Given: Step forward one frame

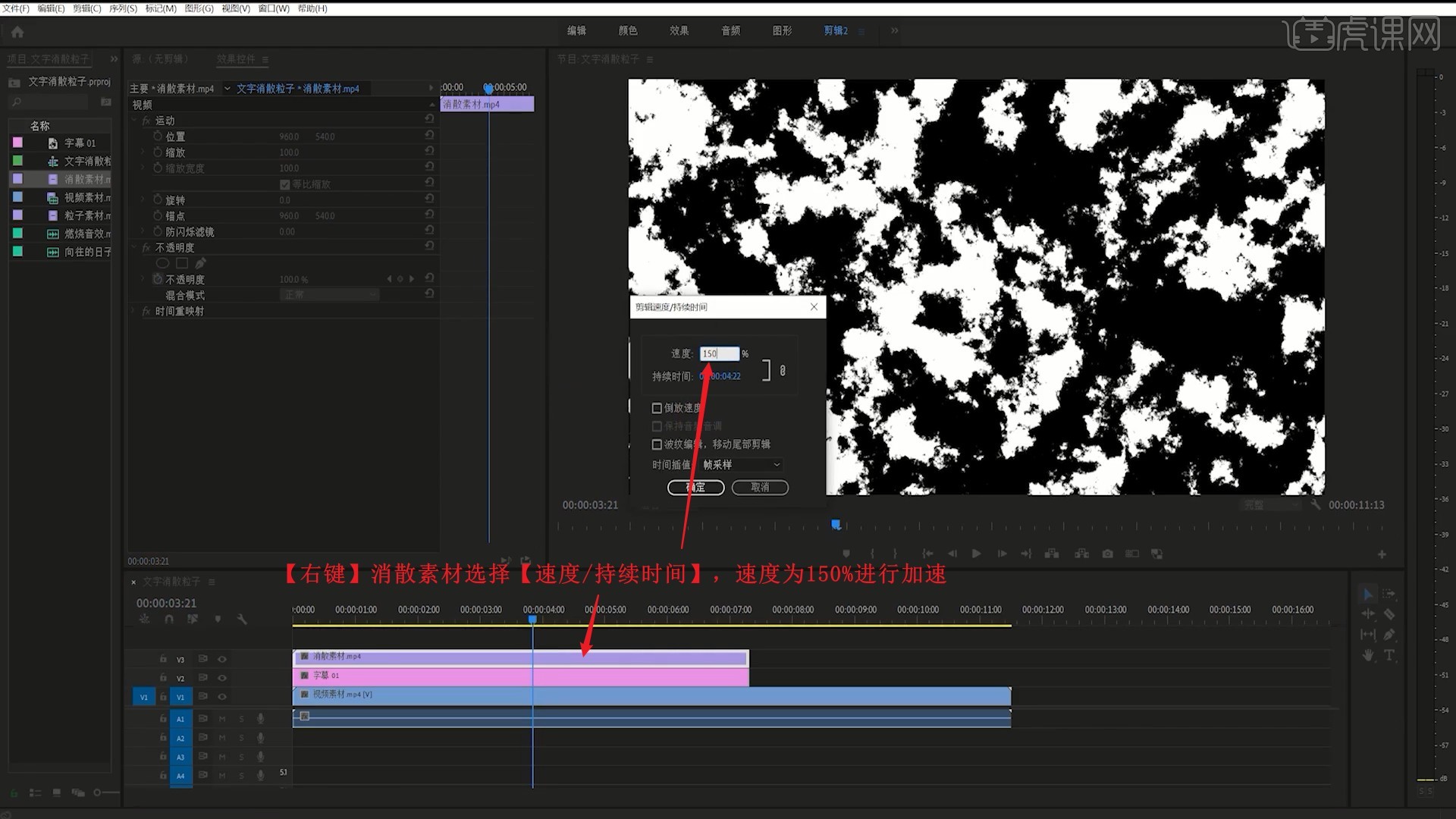Looking at the screenshot, I should pyautogui.click(x=1002, y=554).
